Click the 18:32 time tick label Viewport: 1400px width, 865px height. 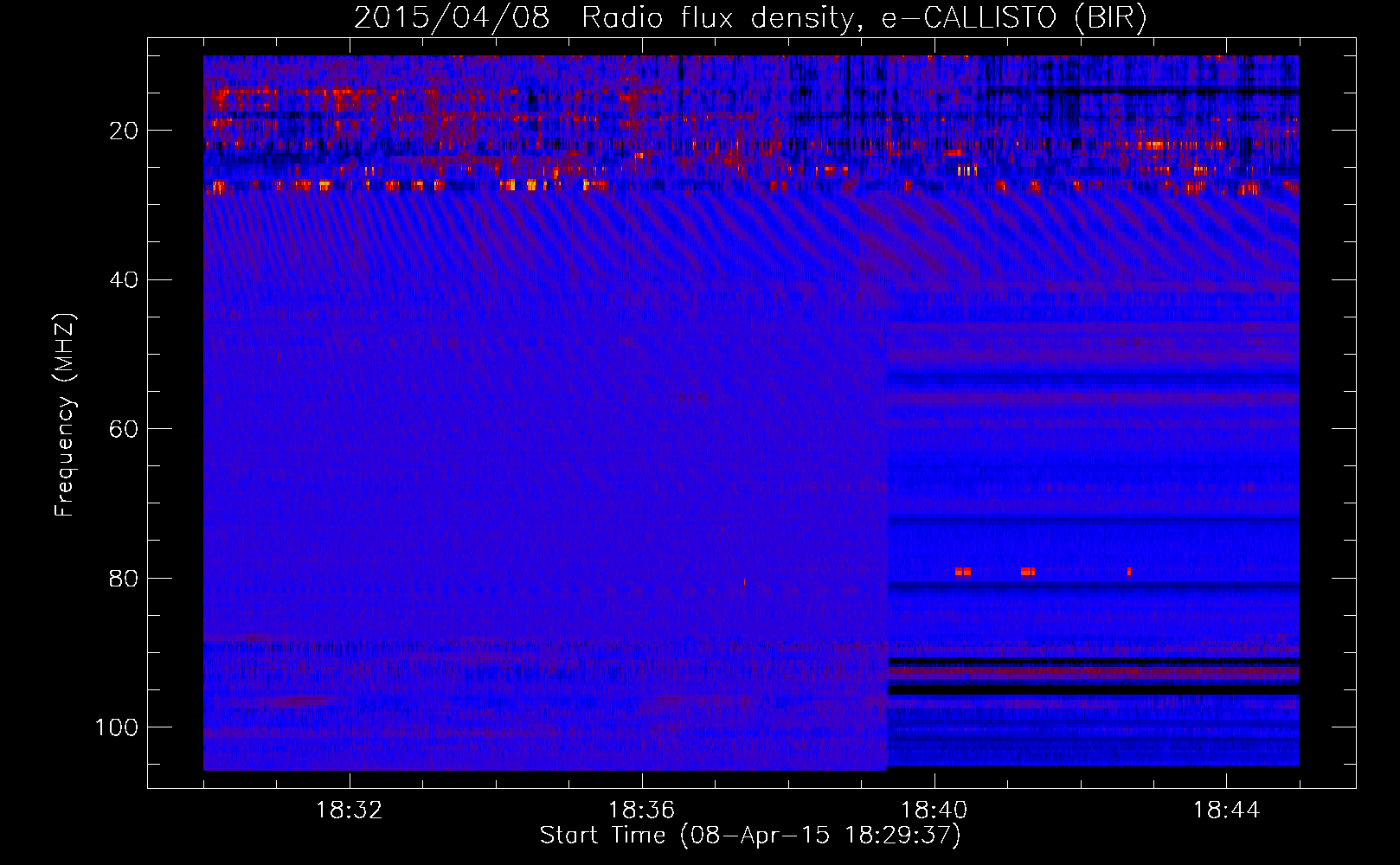[x=350, y=811]
